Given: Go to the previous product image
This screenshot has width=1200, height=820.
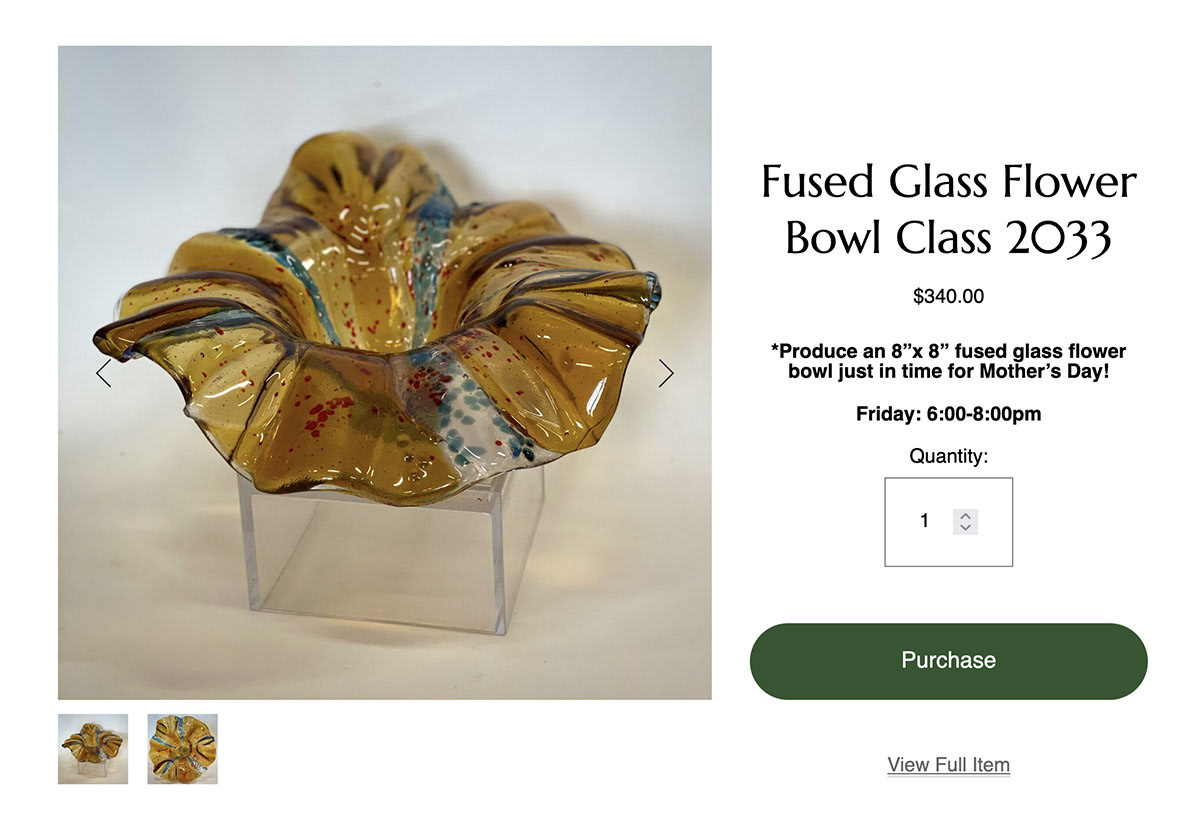Looking at the screenshot, I should point(103,373).
